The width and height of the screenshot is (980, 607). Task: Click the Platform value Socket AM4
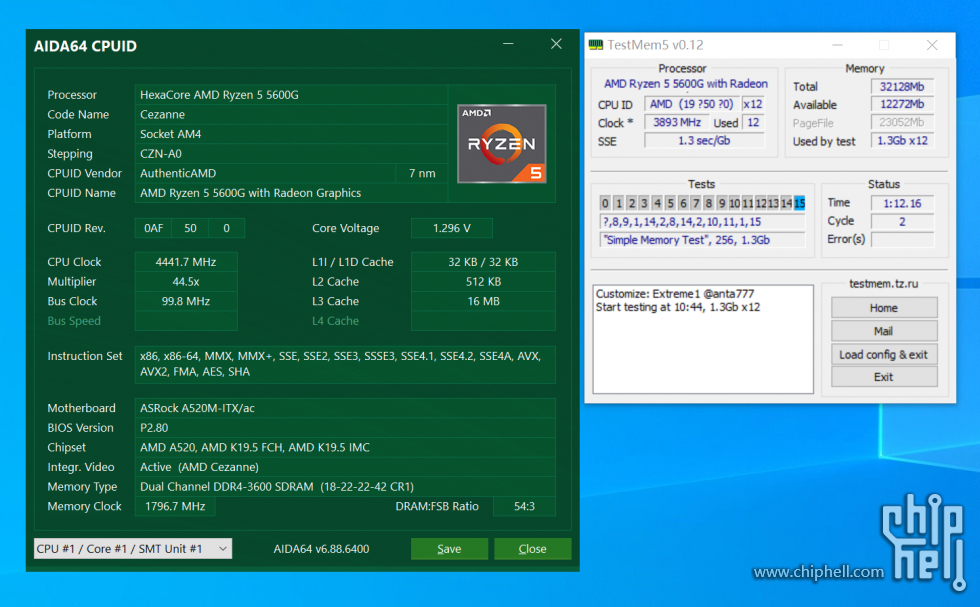[x=291, y=134]
